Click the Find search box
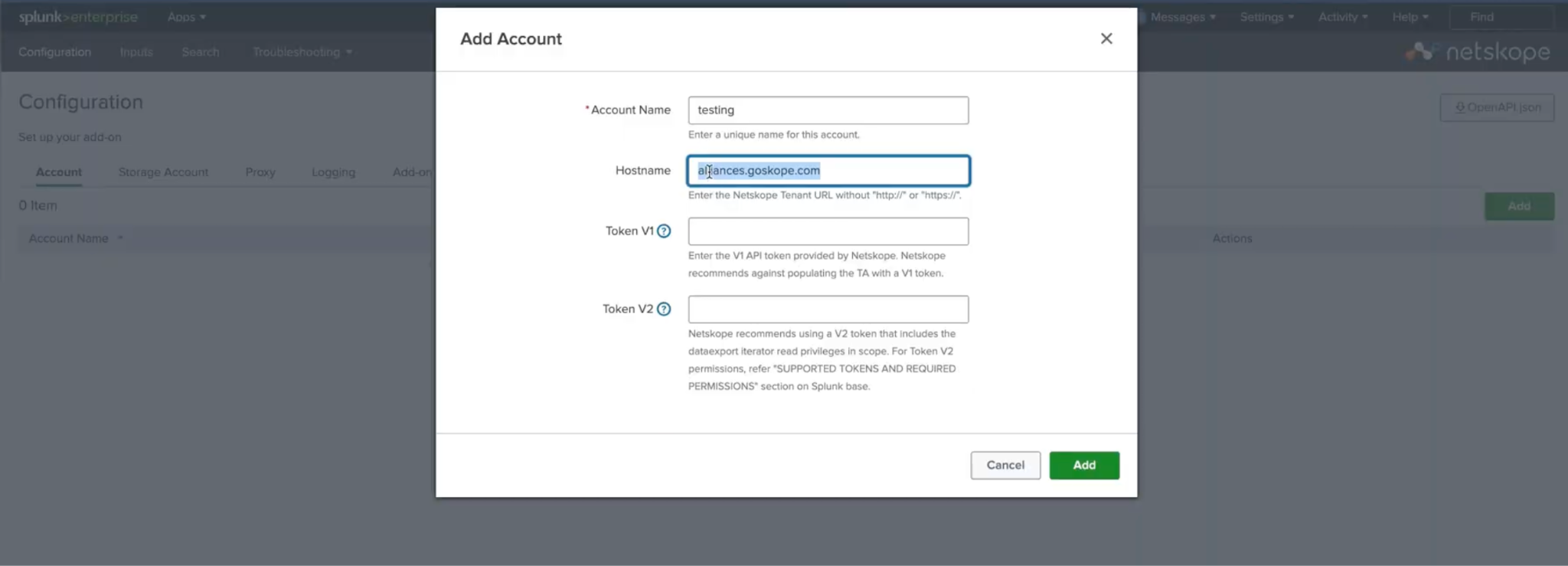Viewport: 1568px width, 566px height. point(1501,17)
